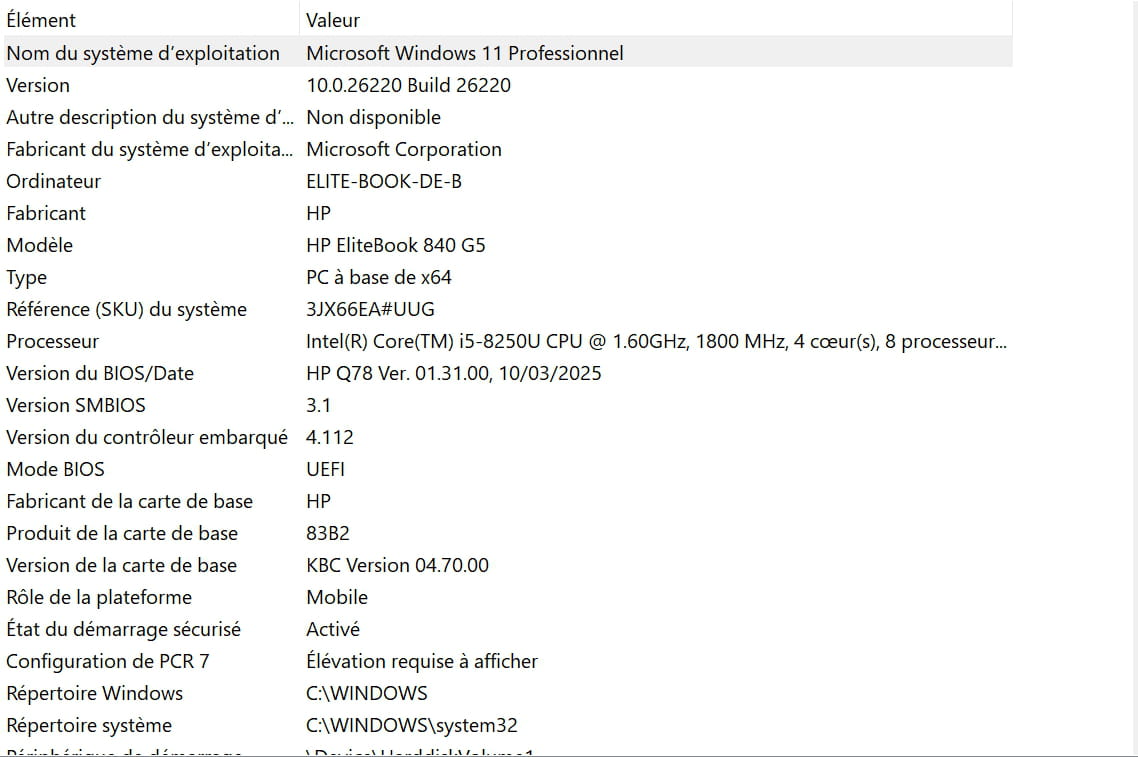Select the Ordinateur row label
Viewport: 1138px width, 757px height.
[53, 181]
